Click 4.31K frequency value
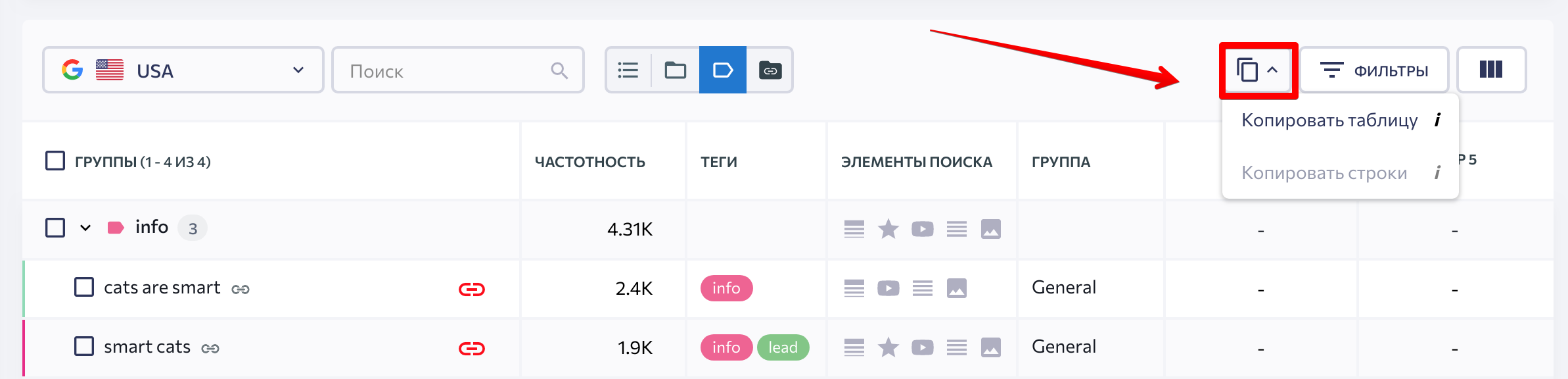The height and width of the screenshot is (379, 1568). click(x=630, y=229)
